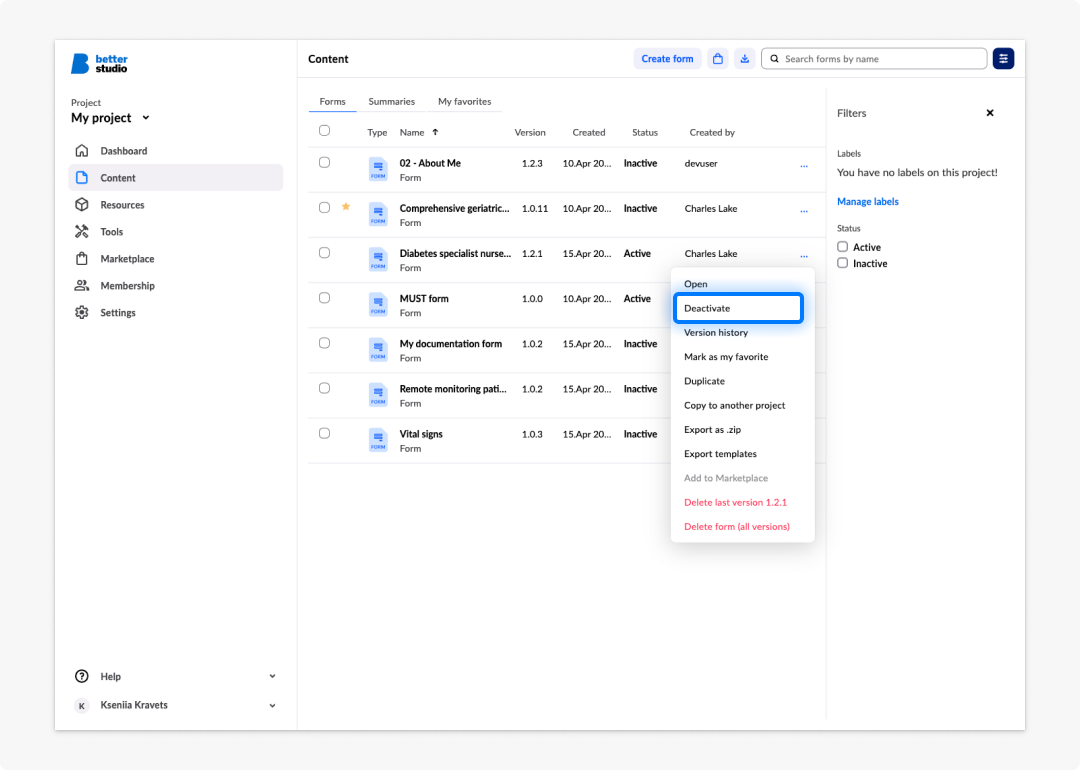Open Marketplace sidebar bag icon
Image resolution: width=1080 pixels, height=770 pixels.
[82, 258]
